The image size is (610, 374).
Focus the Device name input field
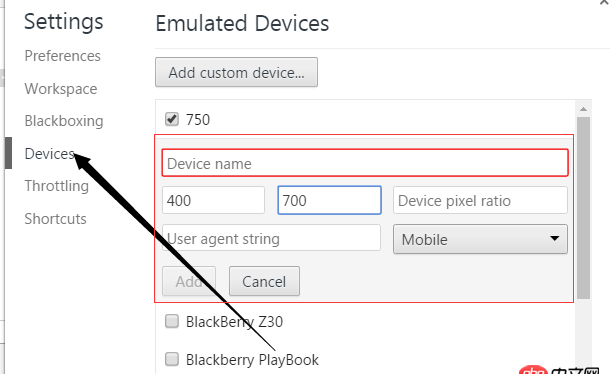(x=365, y=163)
